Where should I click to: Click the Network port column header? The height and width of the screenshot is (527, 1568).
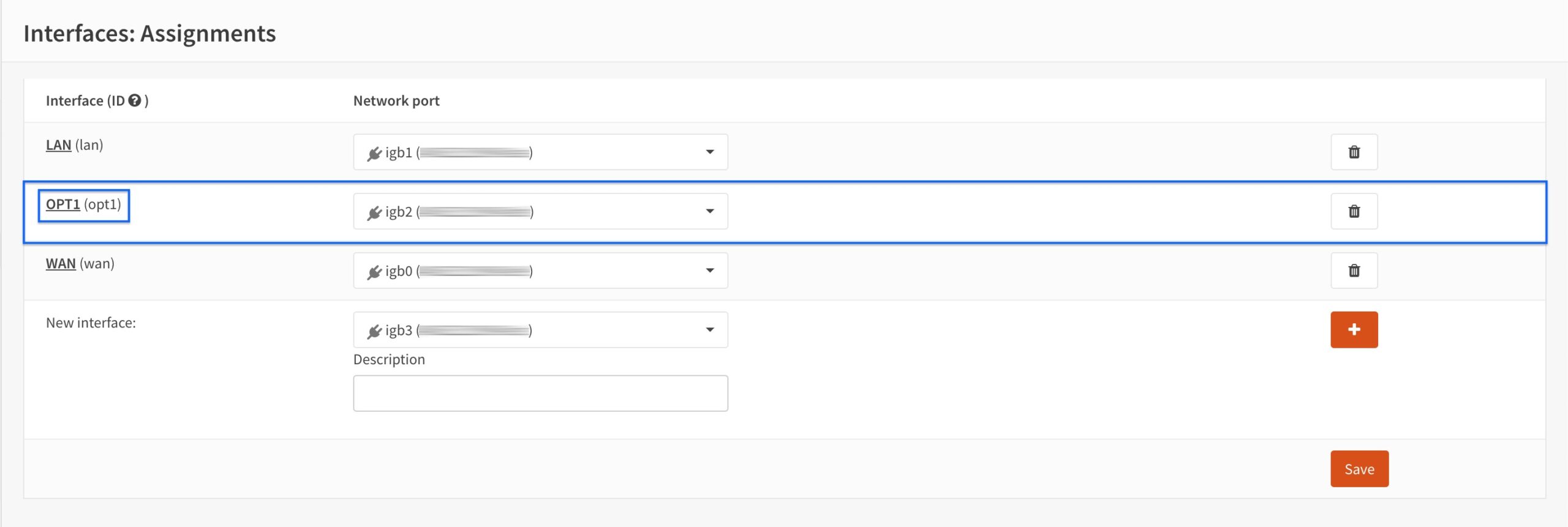396,100
